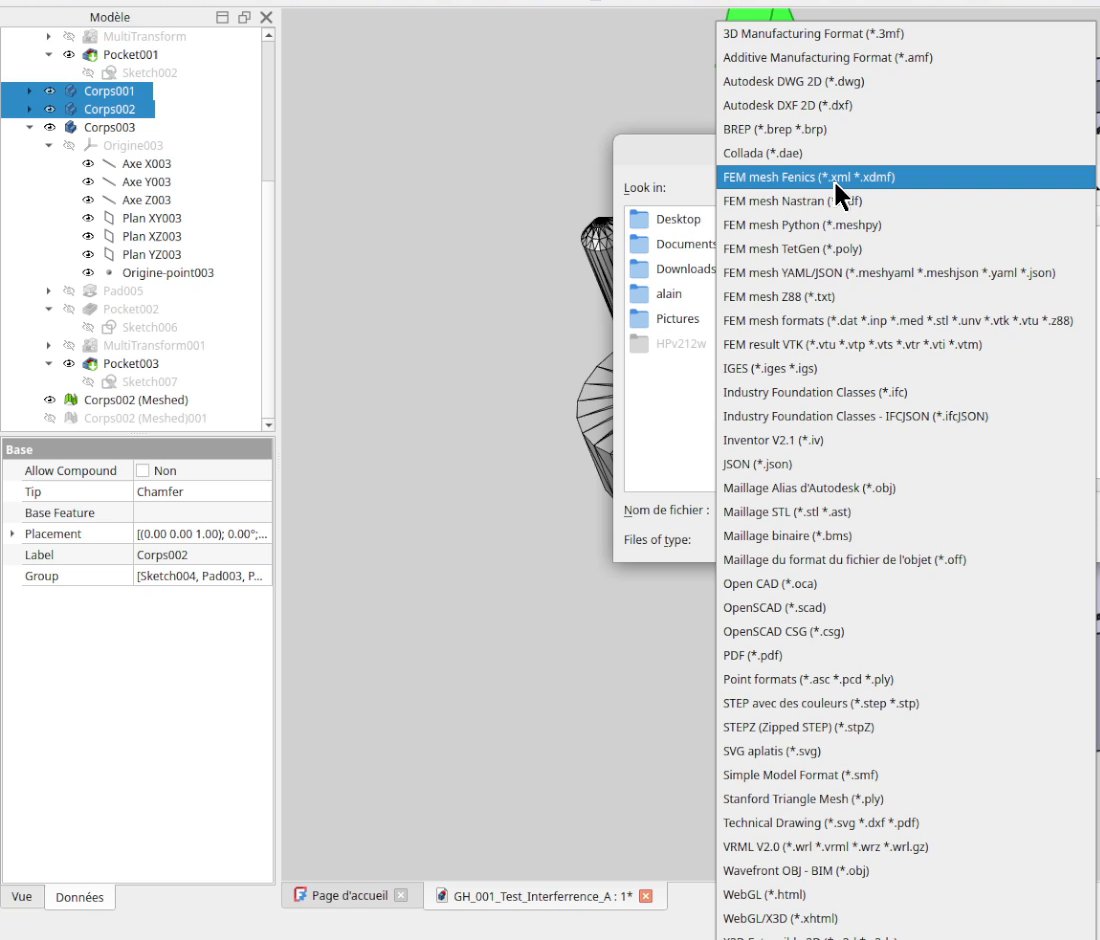Collapse the Pocket003 tree node
1100x940 pixels.
tap(48, 363)
